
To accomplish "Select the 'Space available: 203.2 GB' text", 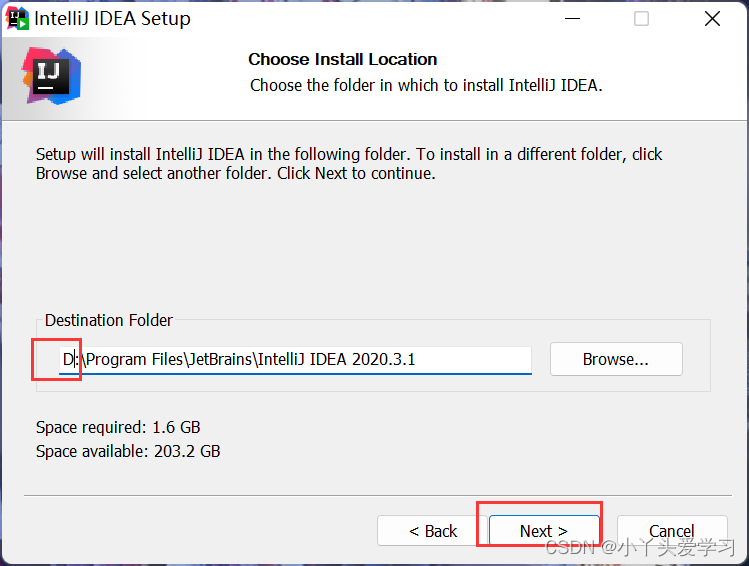I will pos(128,451).
